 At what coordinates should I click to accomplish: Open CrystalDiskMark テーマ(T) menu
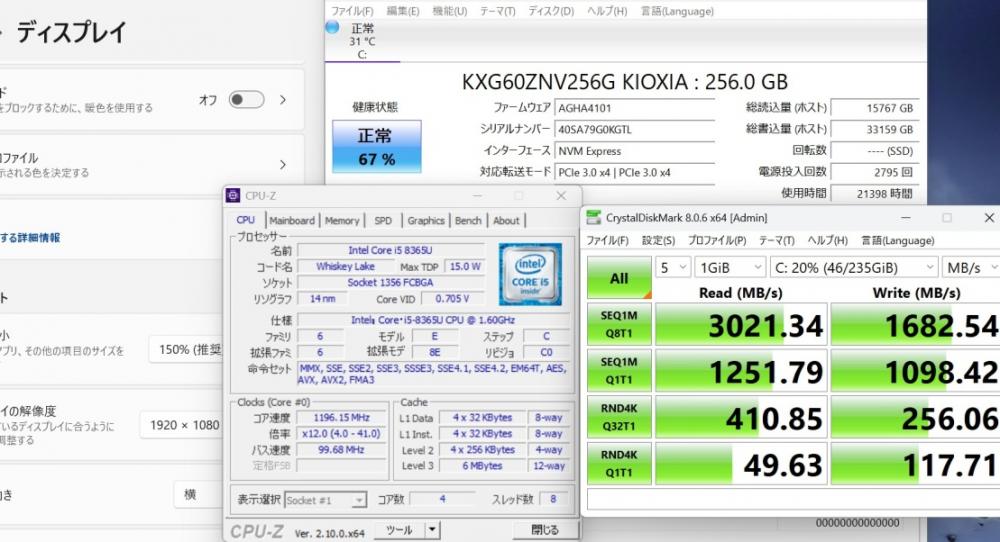click(777, 240)
